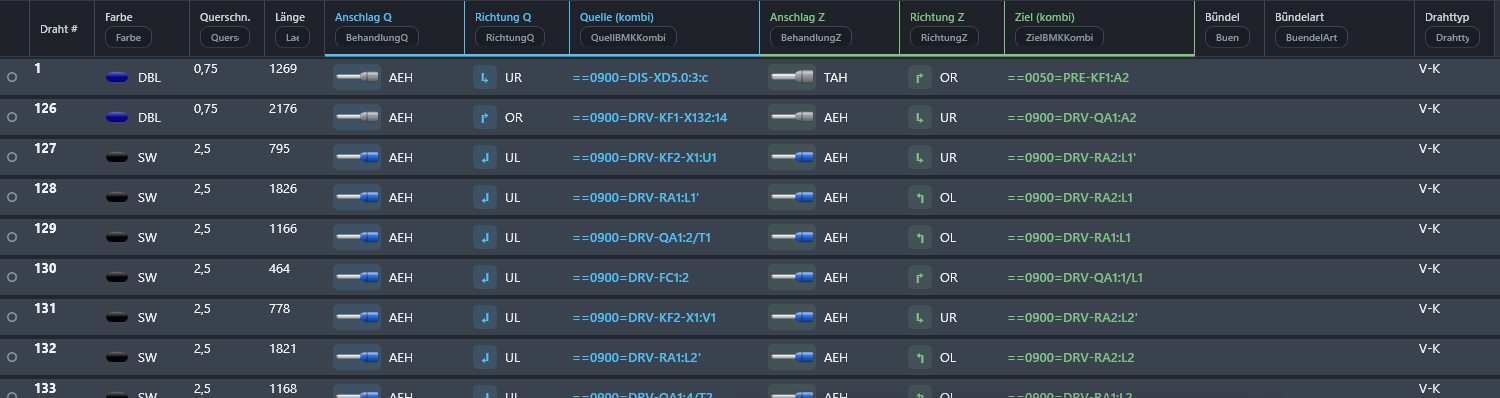Image resolution: width=1500 pixels, height=398 pixels.
Task: Click the RichtungQ filter field
Action: click(x=509, y=37)
